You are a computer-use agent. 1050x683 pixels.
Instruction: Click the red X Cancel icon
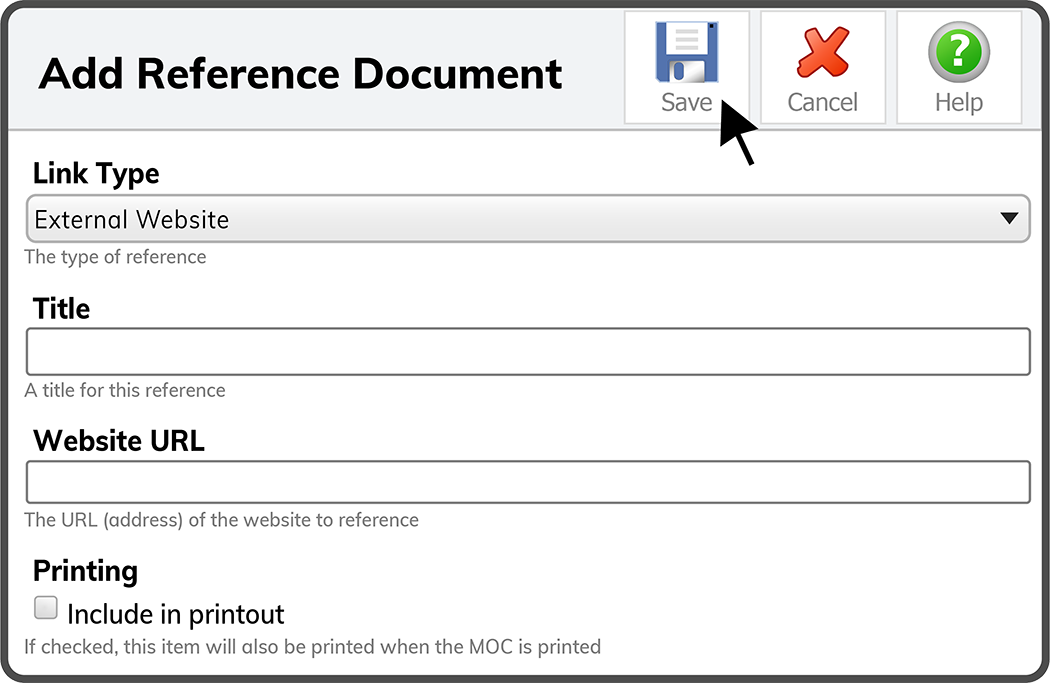pos(822,53)
